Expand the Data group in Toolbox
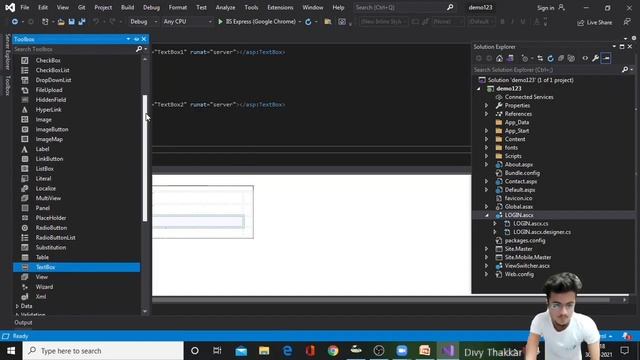This screenshot has width=640, height=360. click(18, 306)
